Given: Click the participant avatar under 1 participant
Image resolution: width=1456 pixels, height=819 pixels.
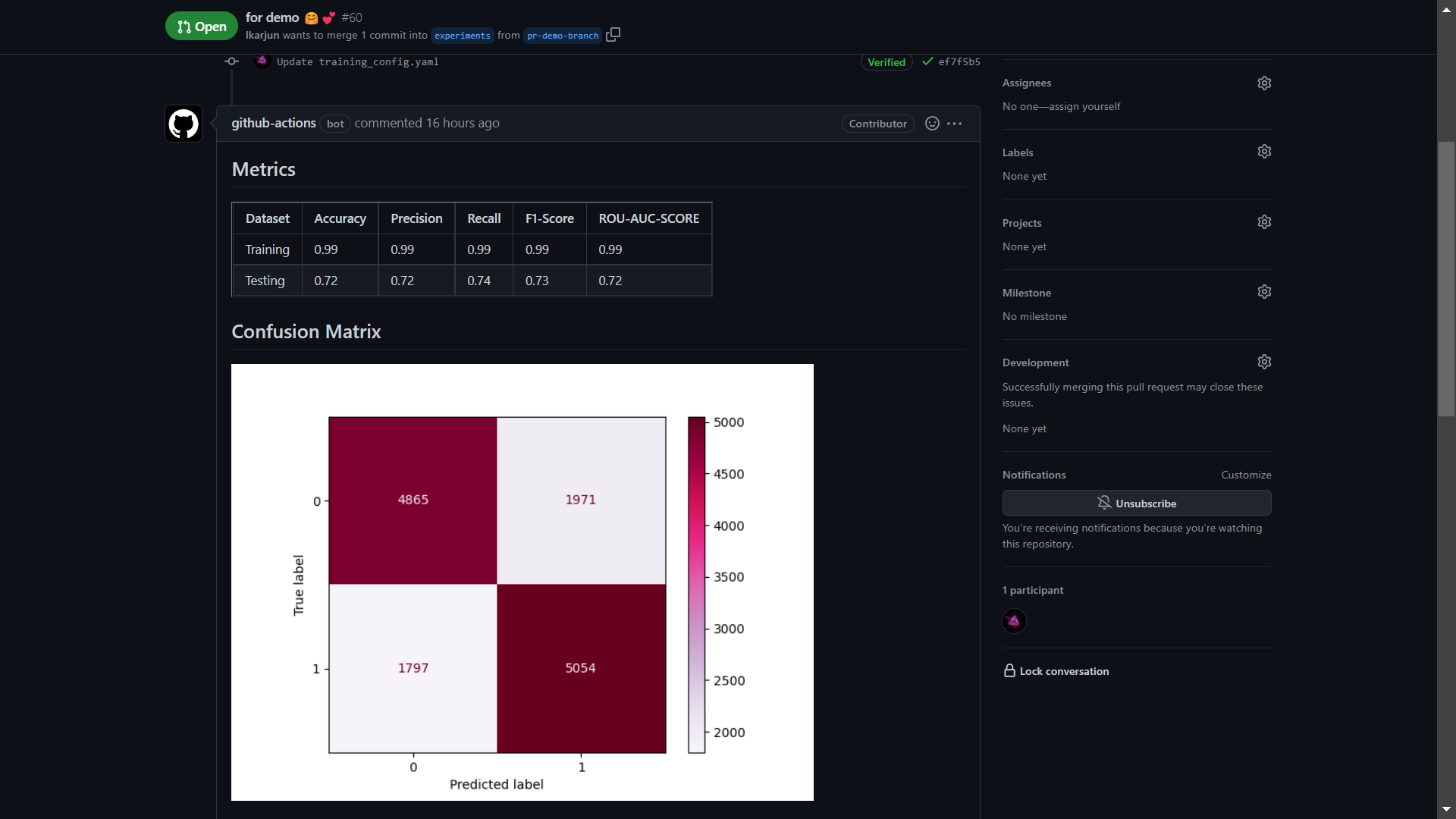Looking at the screenshot, I should (1014, 620).
